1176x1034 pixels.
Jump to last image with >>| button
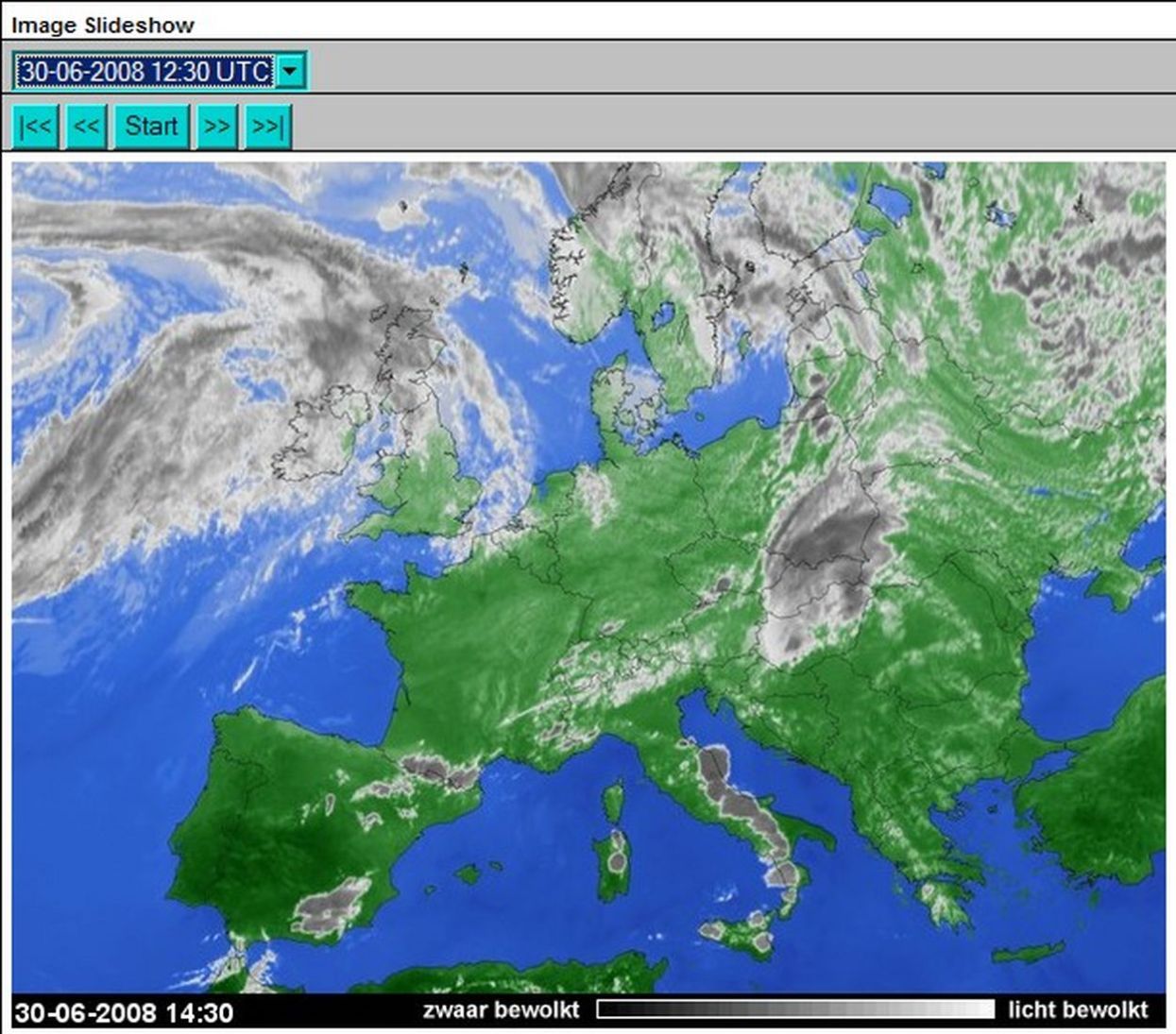pyautogui.click(x=268, y=127)
